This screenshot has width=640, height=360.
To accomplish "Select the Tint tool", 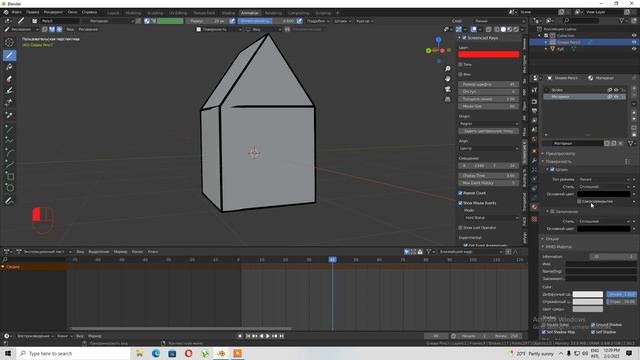I will 9,91.
